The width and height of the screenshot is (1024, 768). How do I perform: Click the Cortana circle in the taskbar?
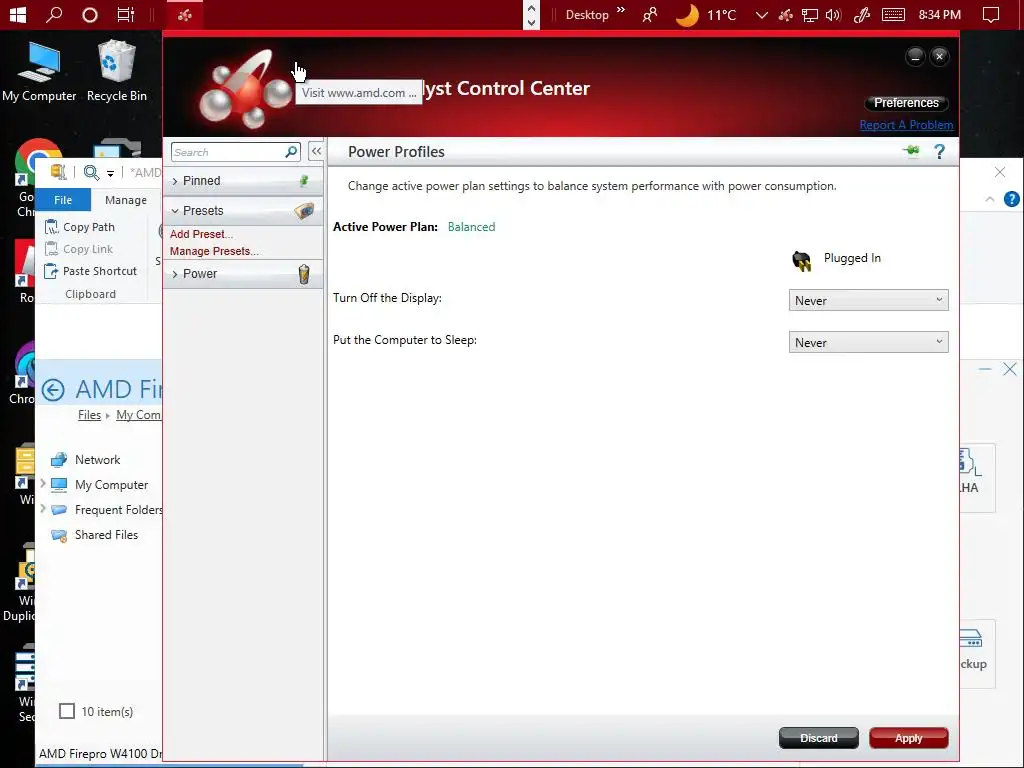tap(90, 14)
